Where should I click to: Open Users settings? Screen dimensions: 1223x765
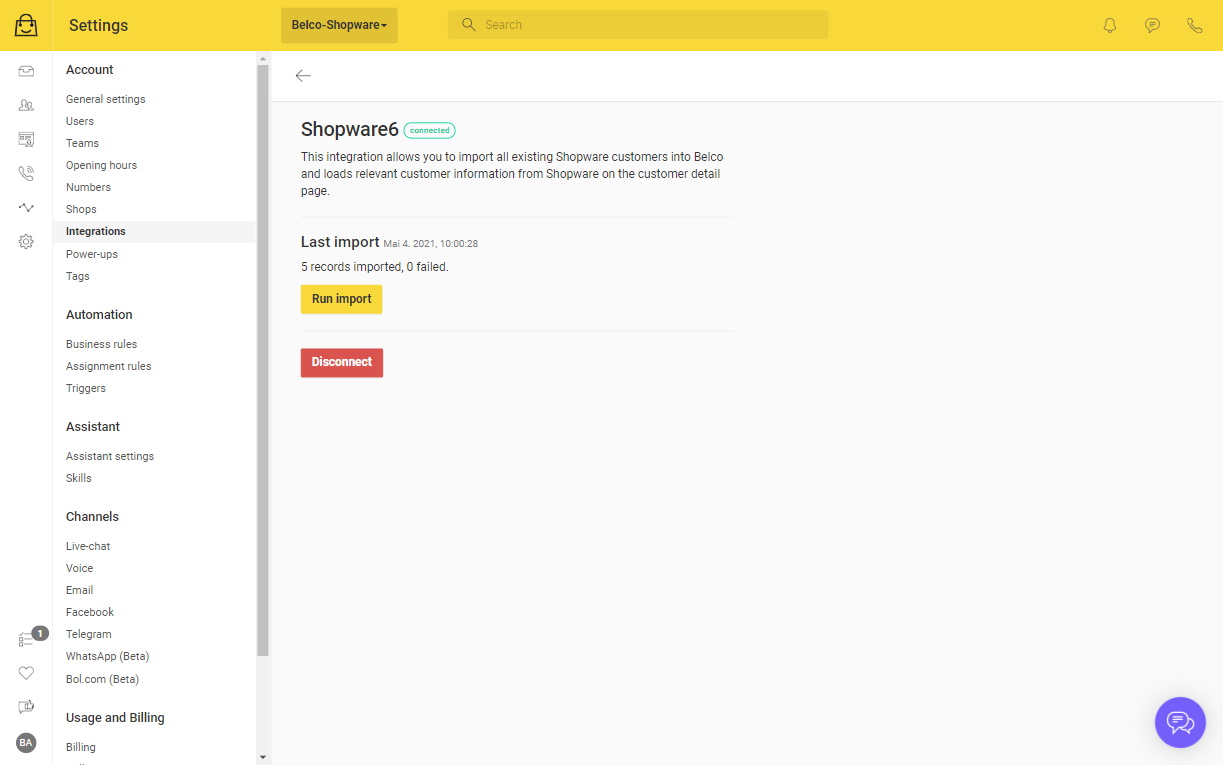(80, 121)
